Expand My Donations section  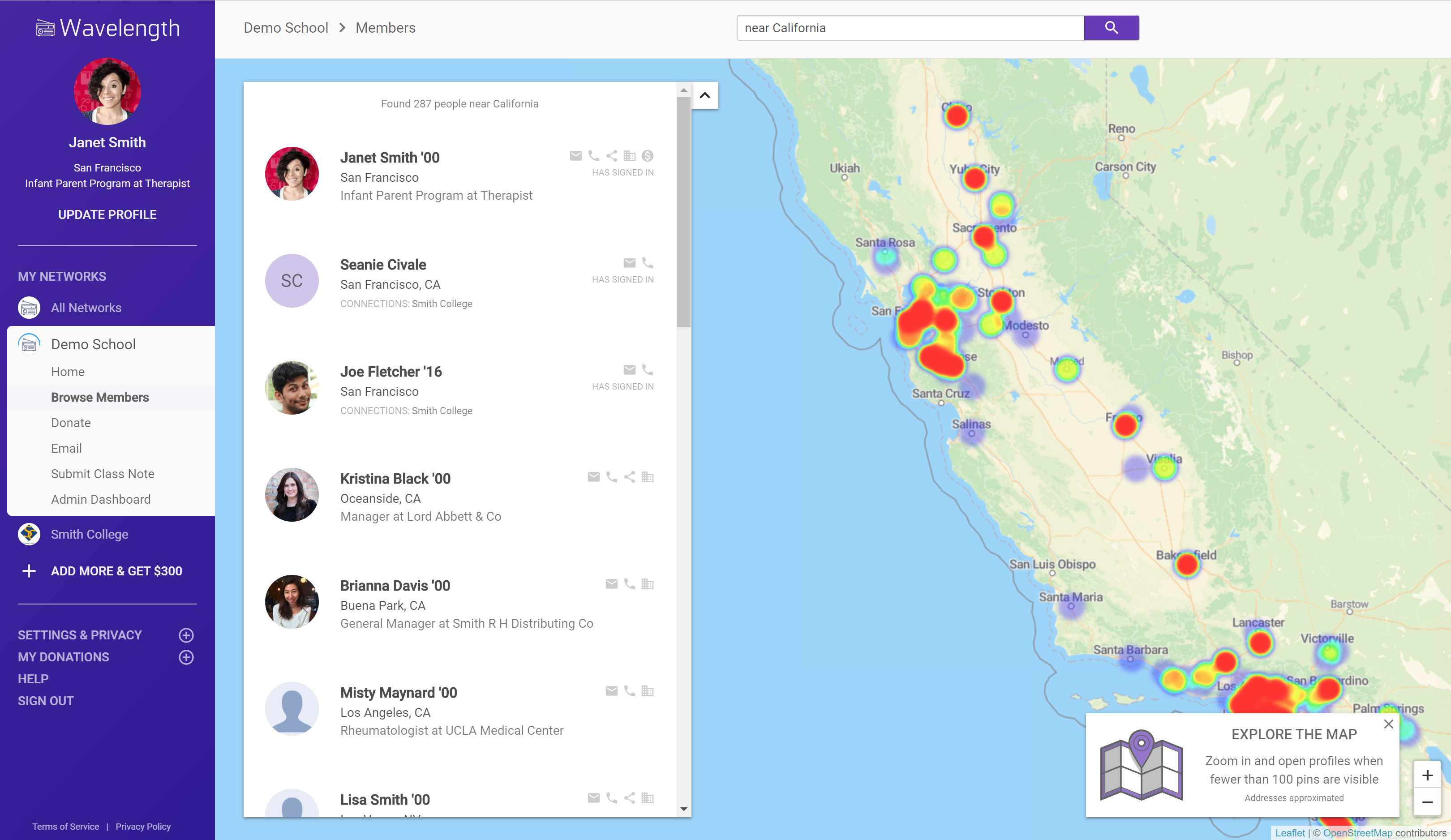tap(186, 657)
